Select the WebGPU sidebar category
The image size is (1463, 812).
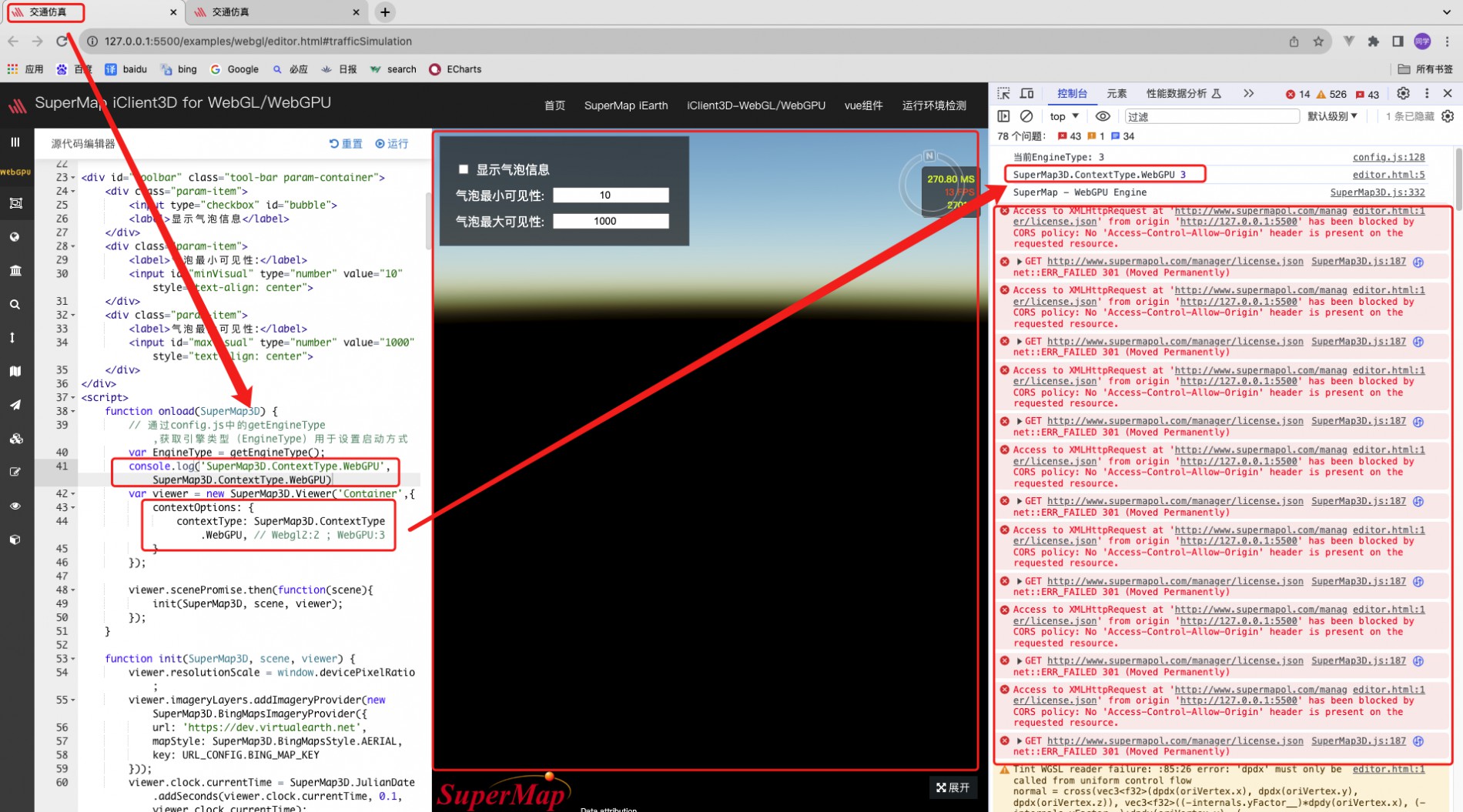15,172
